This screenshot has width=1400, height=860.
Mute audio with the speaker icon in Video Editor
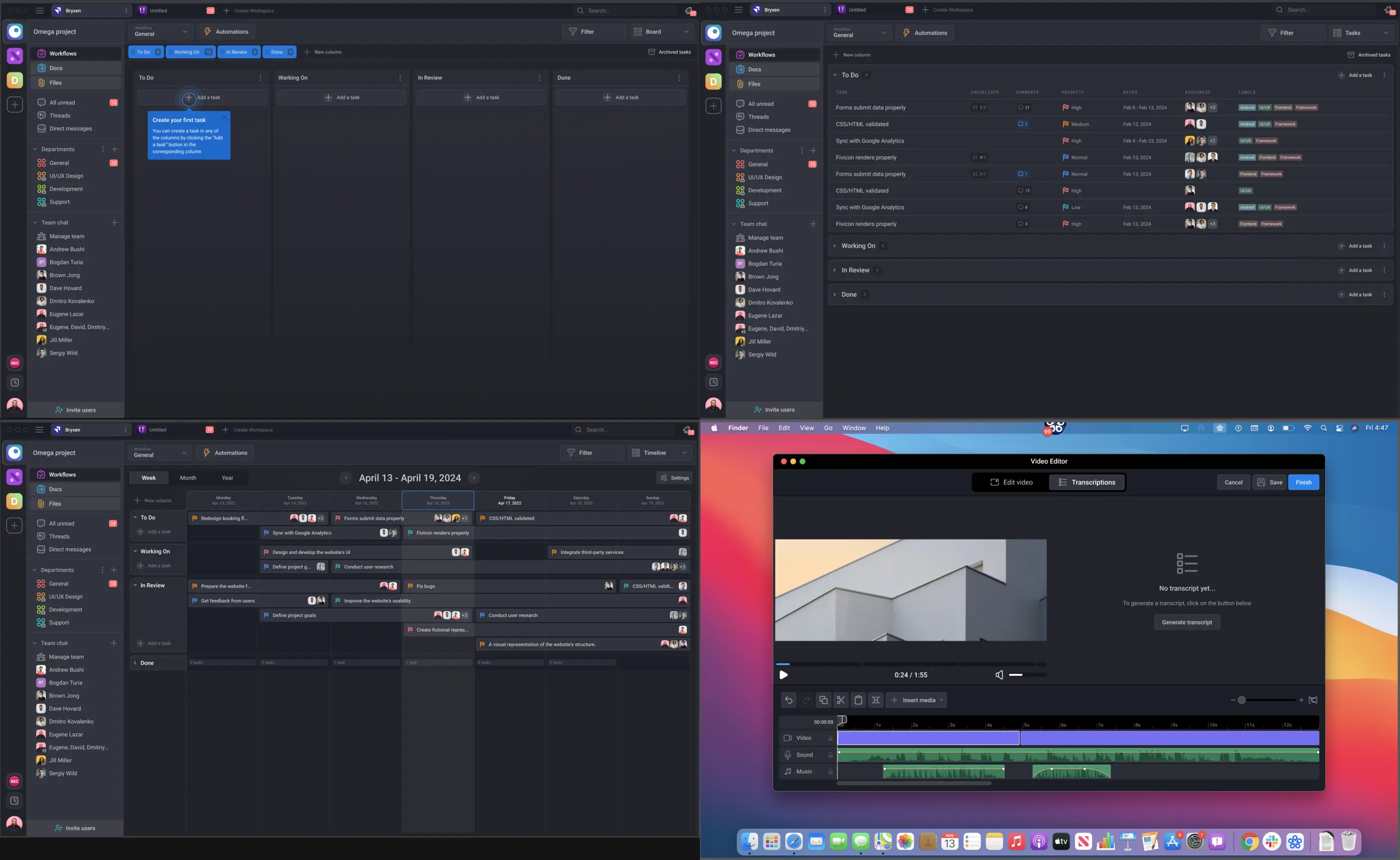999,675
